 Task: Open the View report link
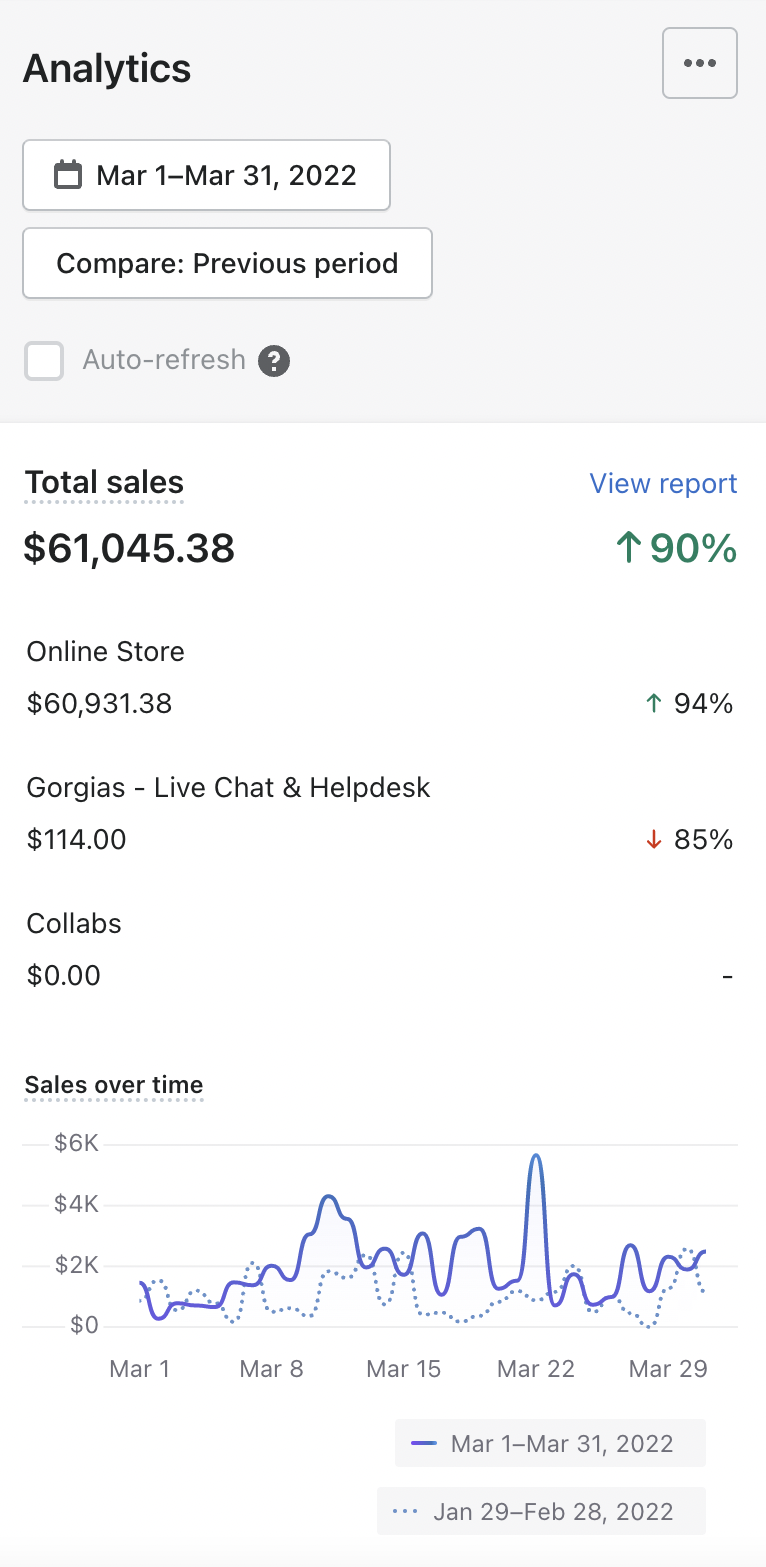pyautogui.click(x=663, y=483)
